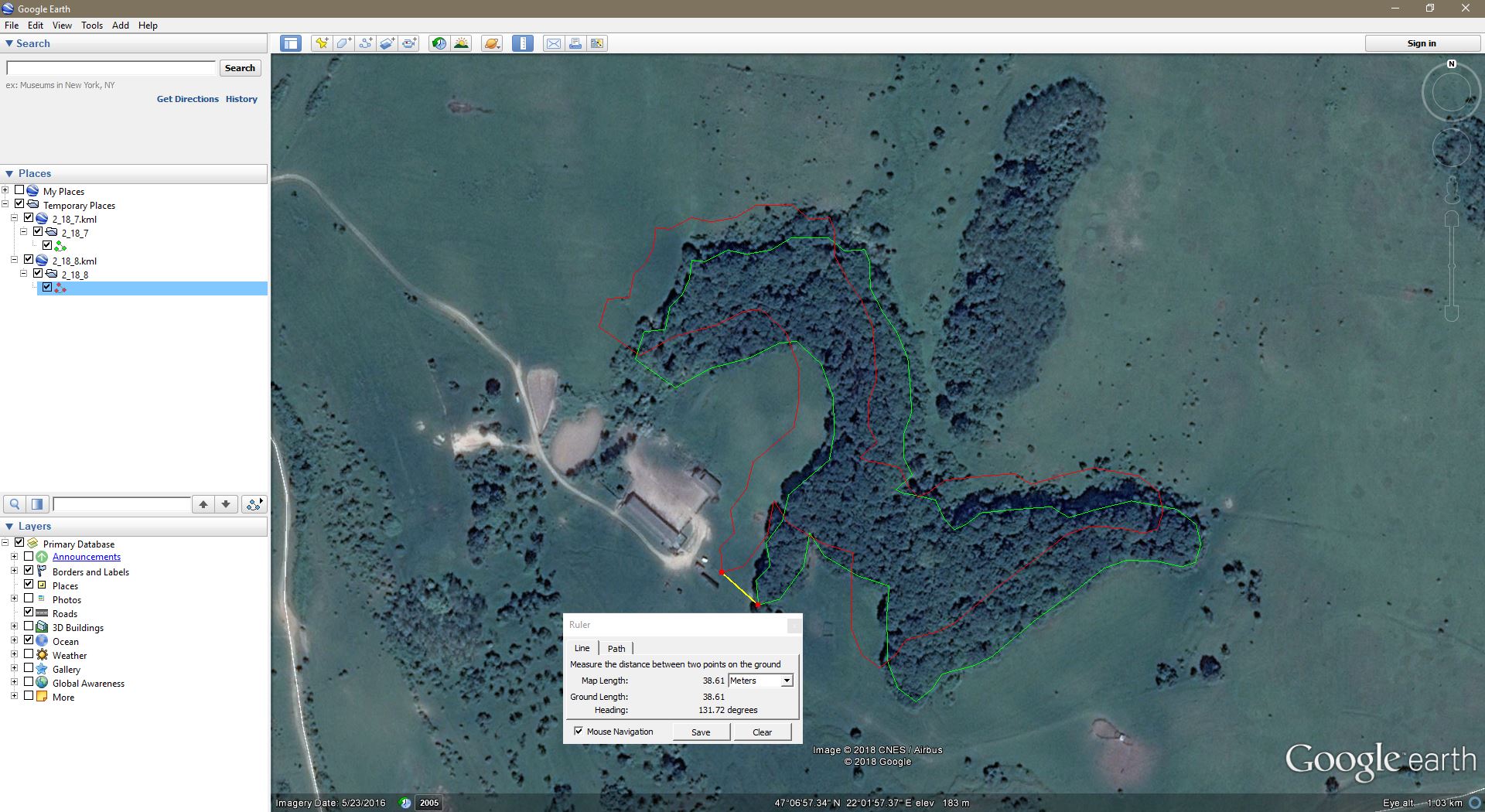Click the historical imagery icon in status bar
Viewport: 1485px width, 812px height.
tap(405, 803)
